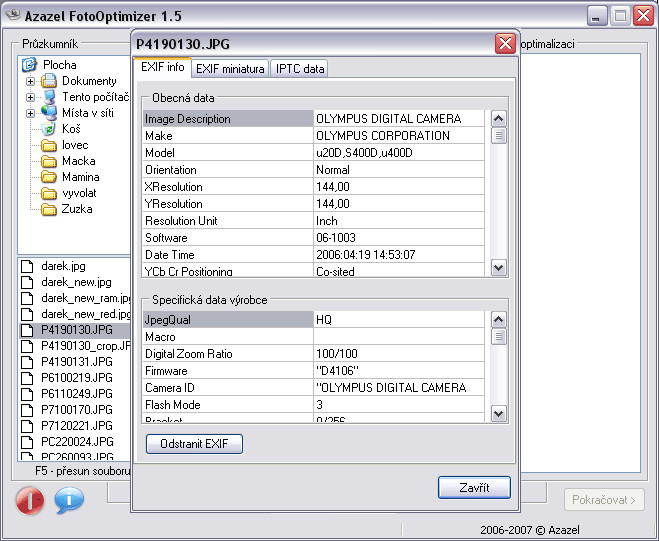Click file icon next to darek.jpg
Screen dimensions: 659x541
pyautogui.click(x=27, y=266)
